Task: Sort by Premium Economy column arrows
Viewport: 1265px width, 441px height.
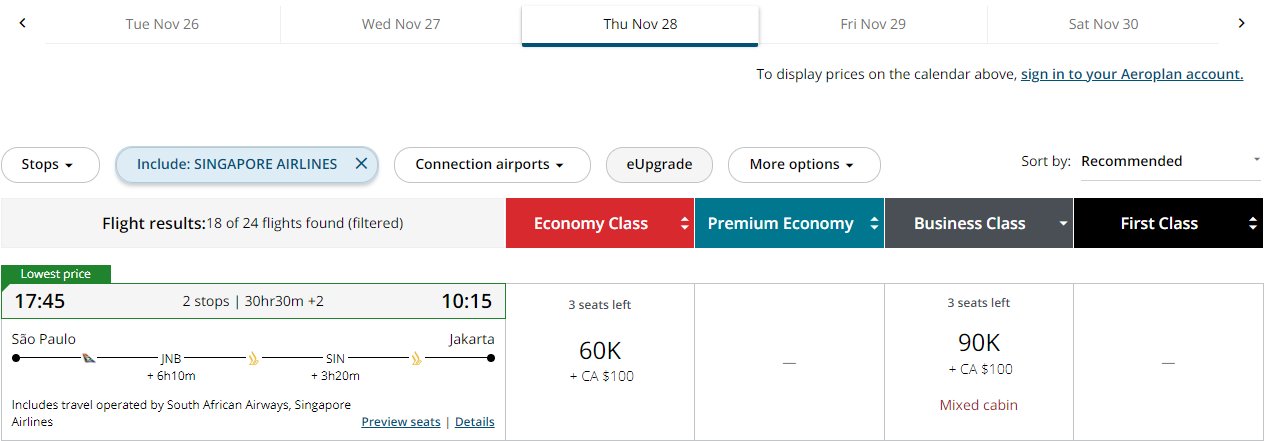Action: click(875, 224)
